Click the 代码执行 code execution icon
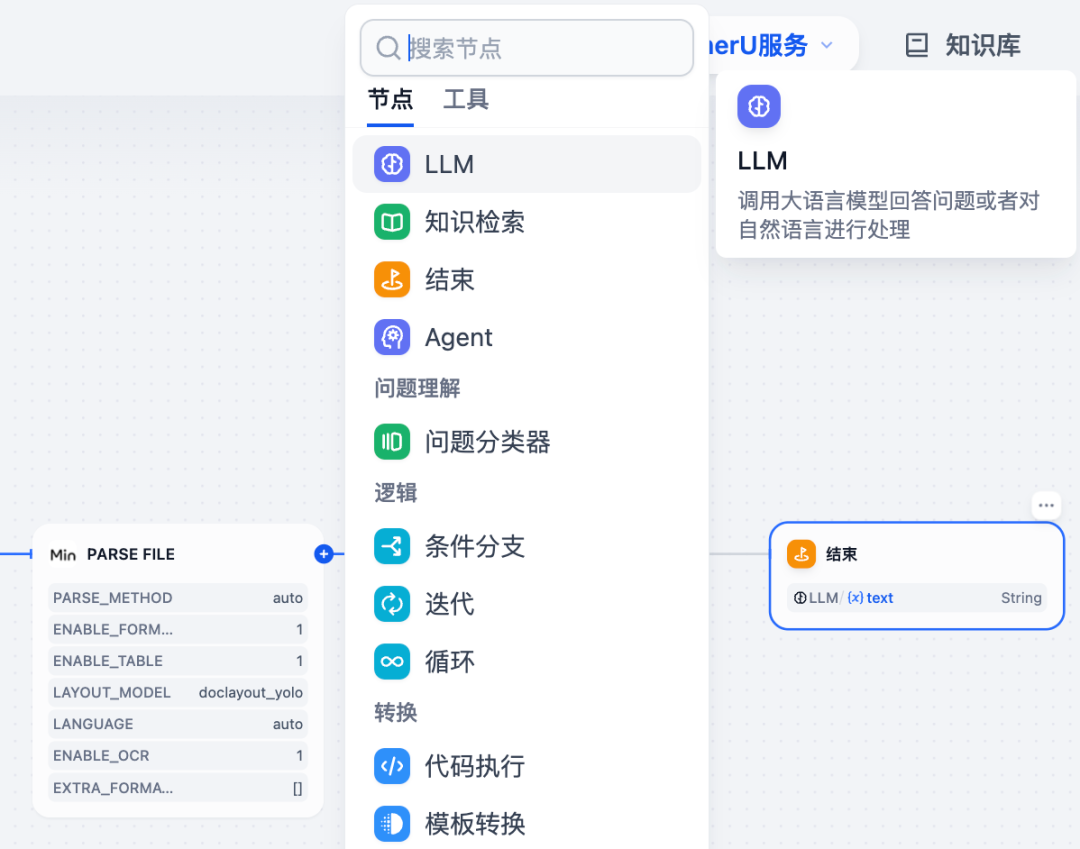The width and height of the screenshot is (1080, 849). point(391,766)
